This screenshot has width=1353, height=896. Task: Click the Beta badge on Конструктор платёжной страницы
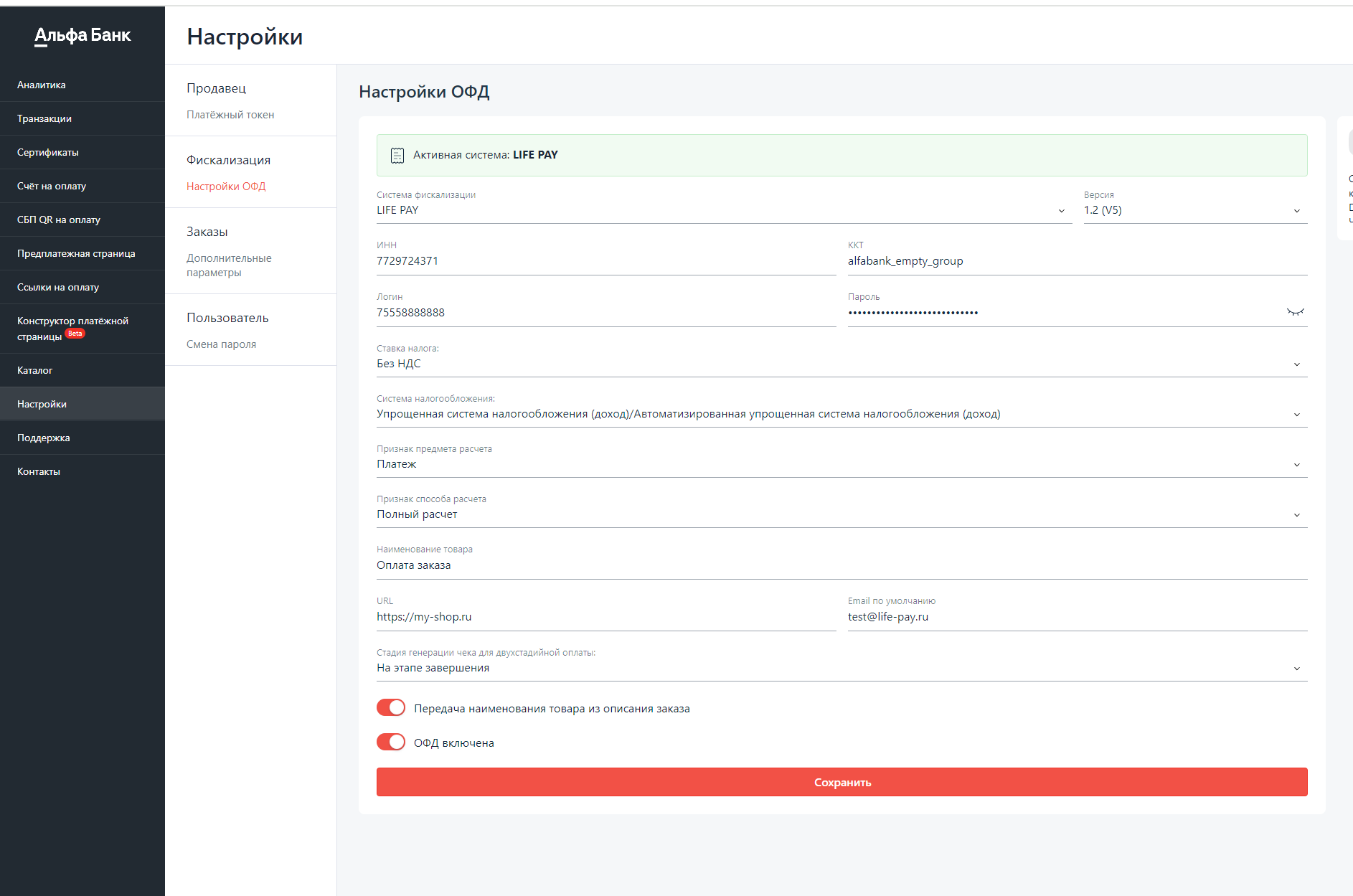(75, 334)
